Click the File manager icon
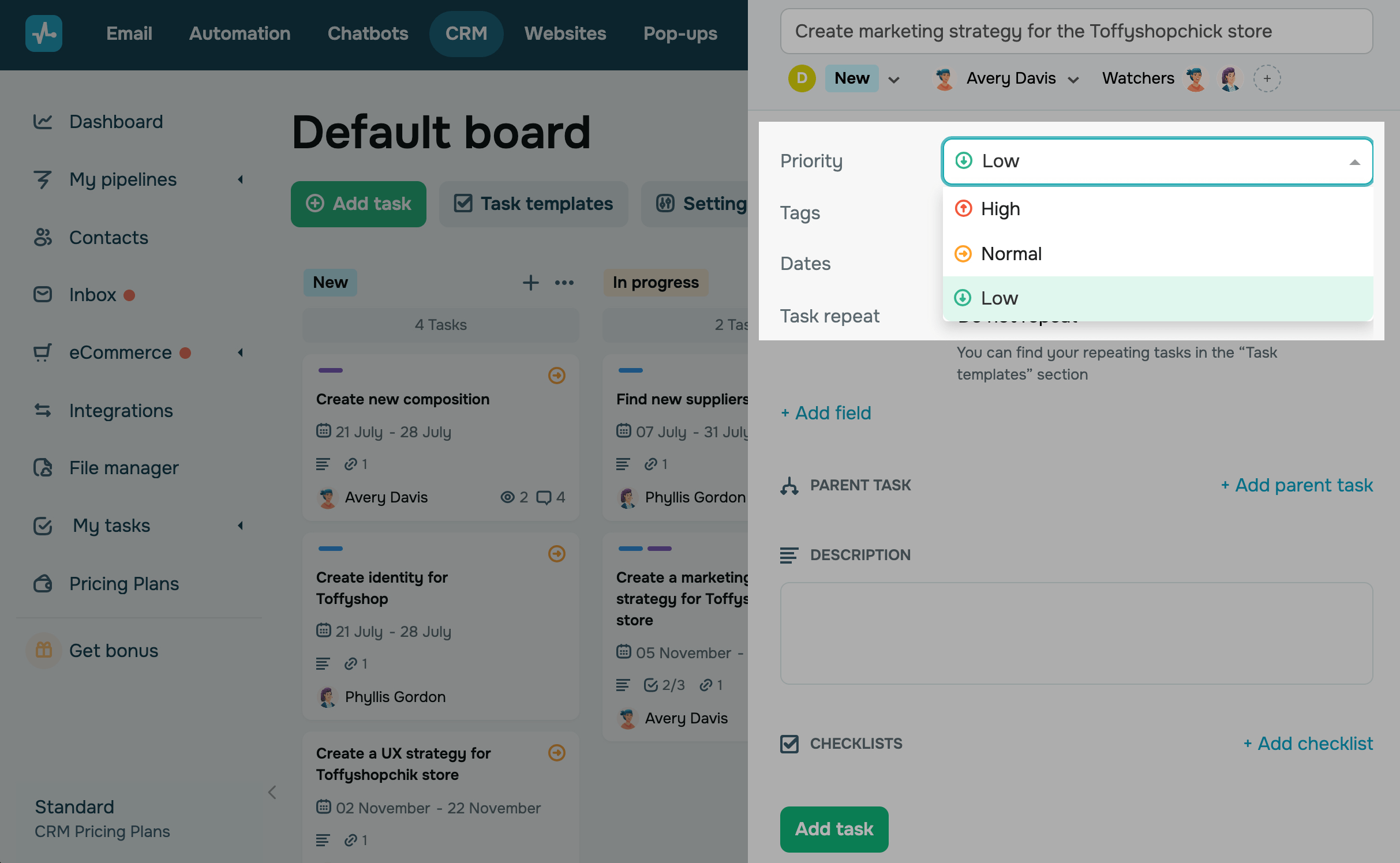Viewport: 1400px width, 863px height. pos(43,468)
